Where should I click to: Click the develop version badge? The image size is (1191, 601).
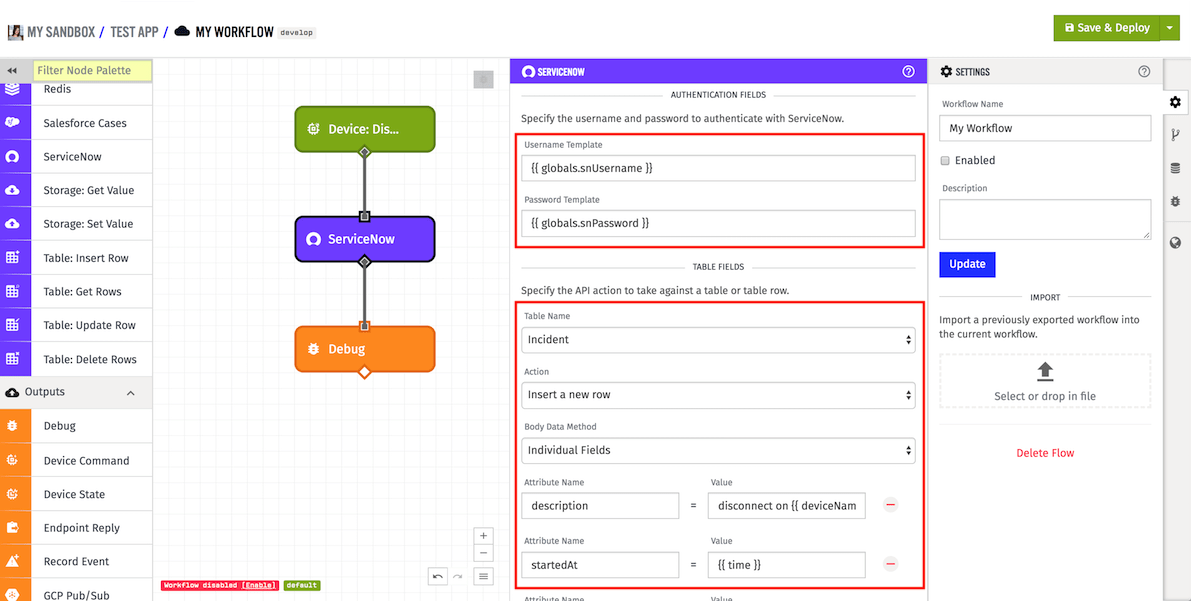coord(296,33)
